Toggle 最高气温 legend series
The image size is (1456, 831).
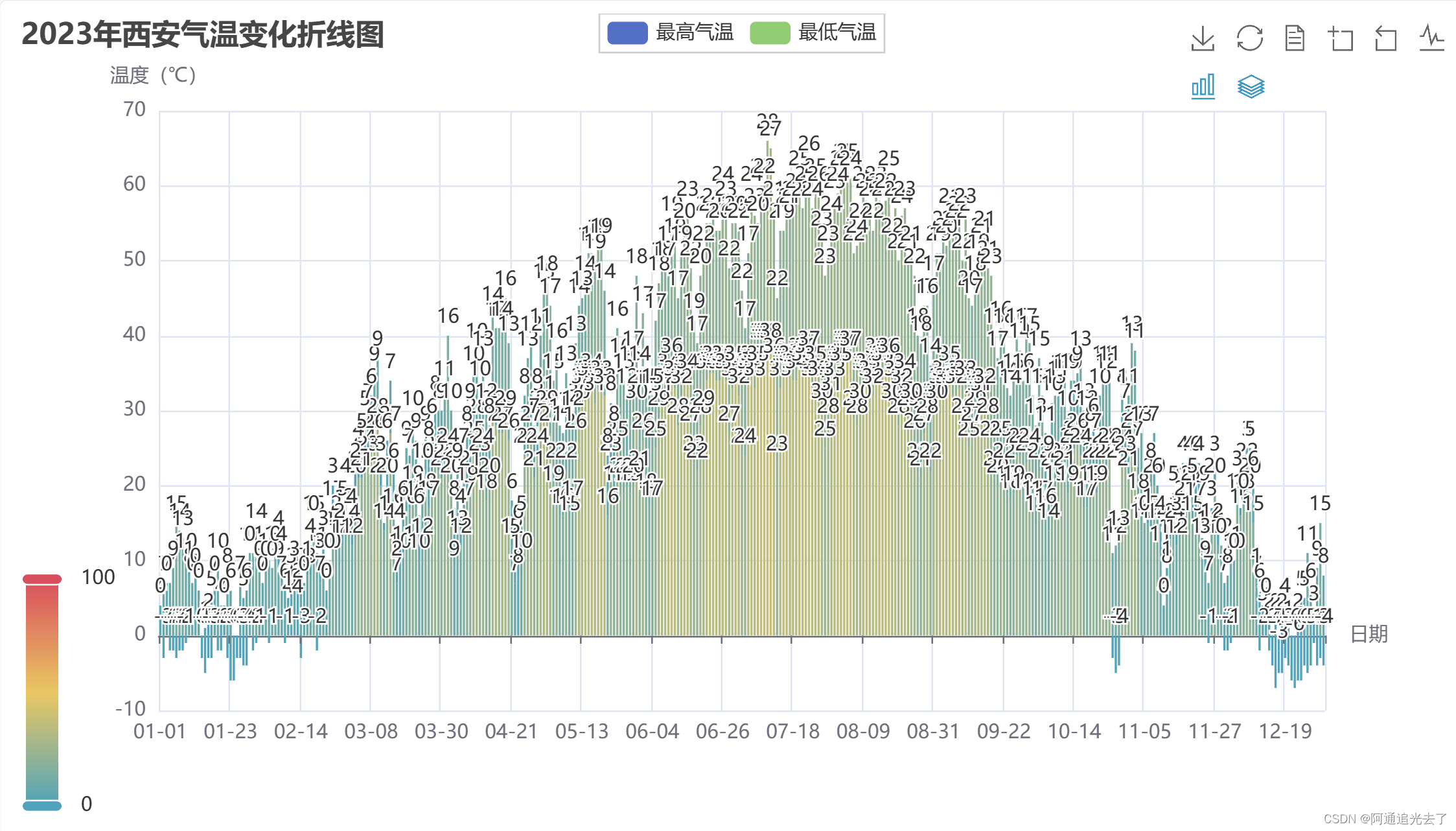[x=671, y=32]
